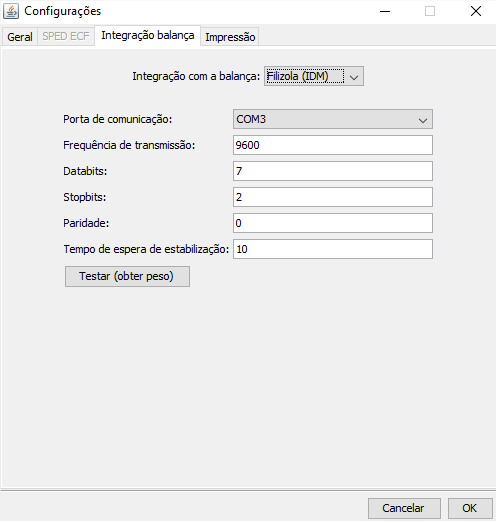Click the Java icon in title bar
This screenshot has height=523, width=496.
[x=11, y=11]
